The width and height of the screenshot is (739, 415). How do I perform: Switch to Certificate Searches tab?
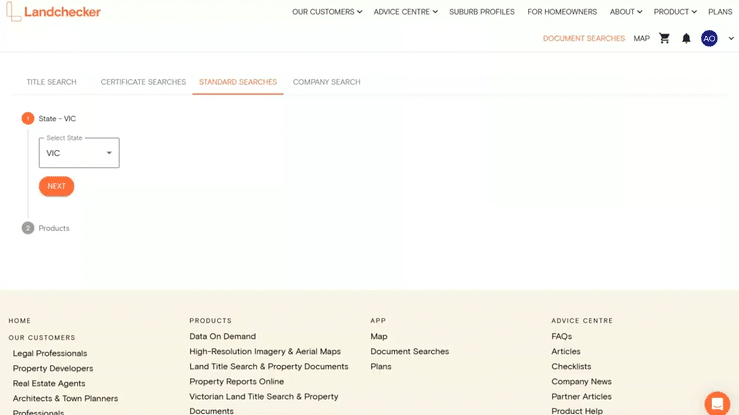pos(143,82)
